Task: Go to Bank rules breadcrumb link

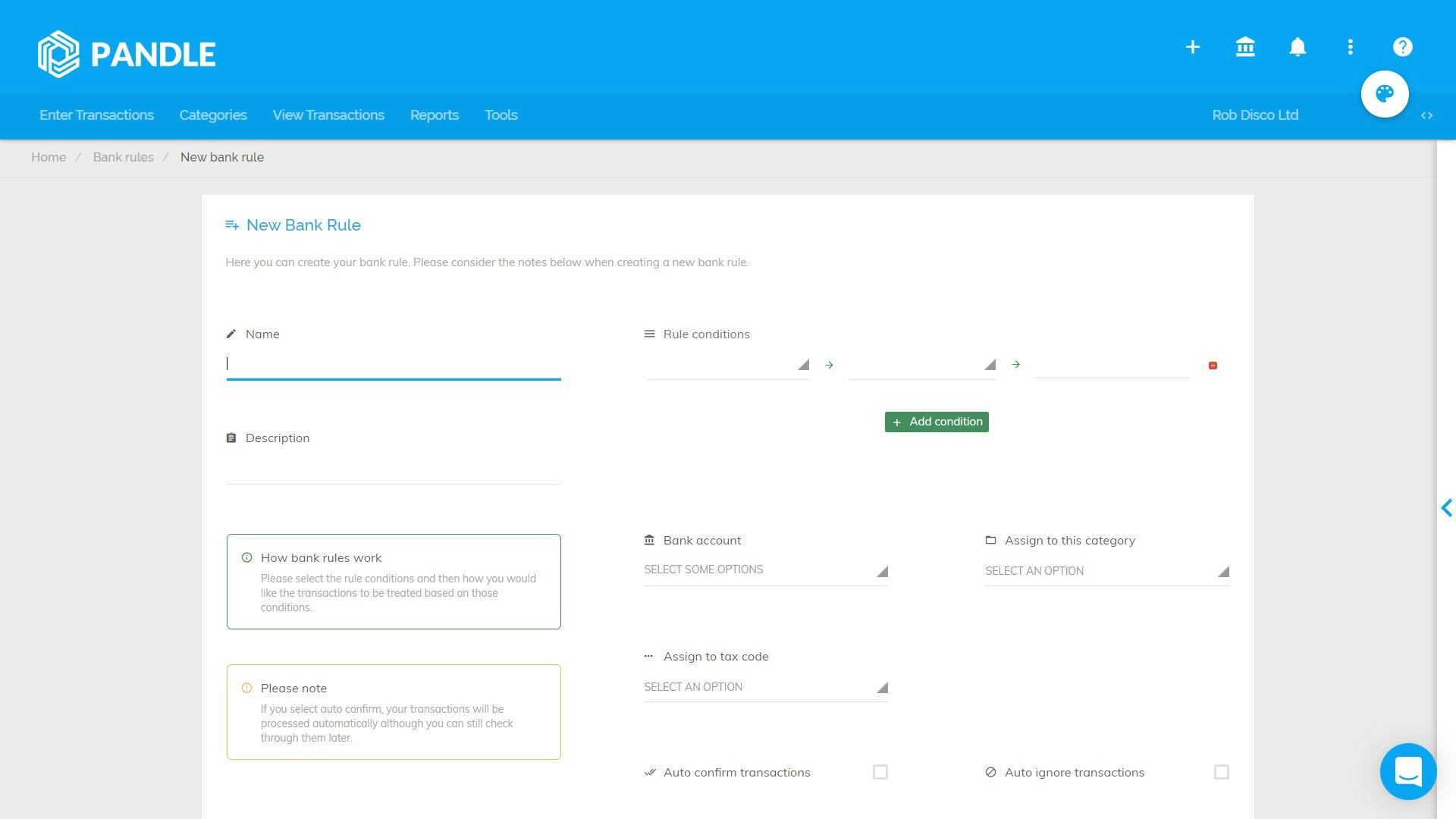Action: [123, 157]
